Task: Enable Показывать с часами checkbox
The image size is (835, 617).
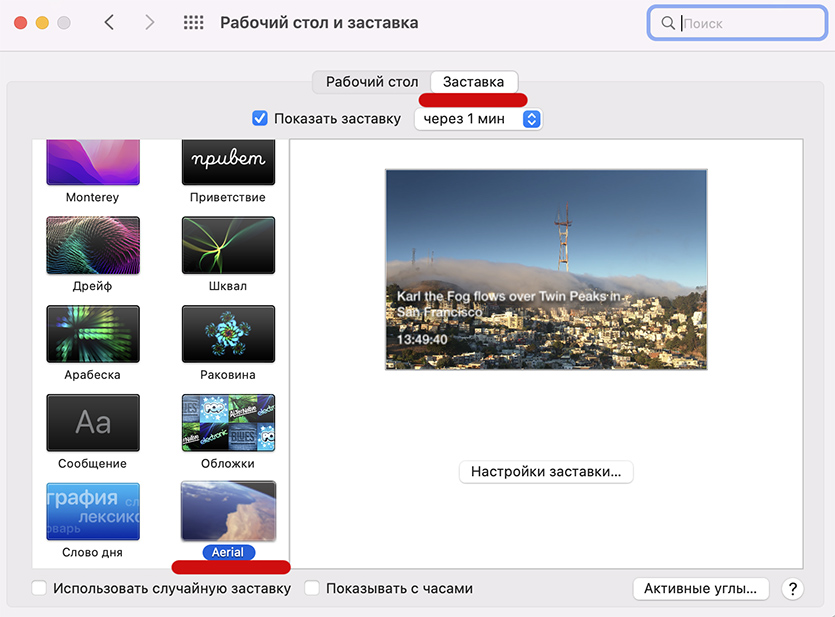Action: pyautogui.click(x=312, y=589)
